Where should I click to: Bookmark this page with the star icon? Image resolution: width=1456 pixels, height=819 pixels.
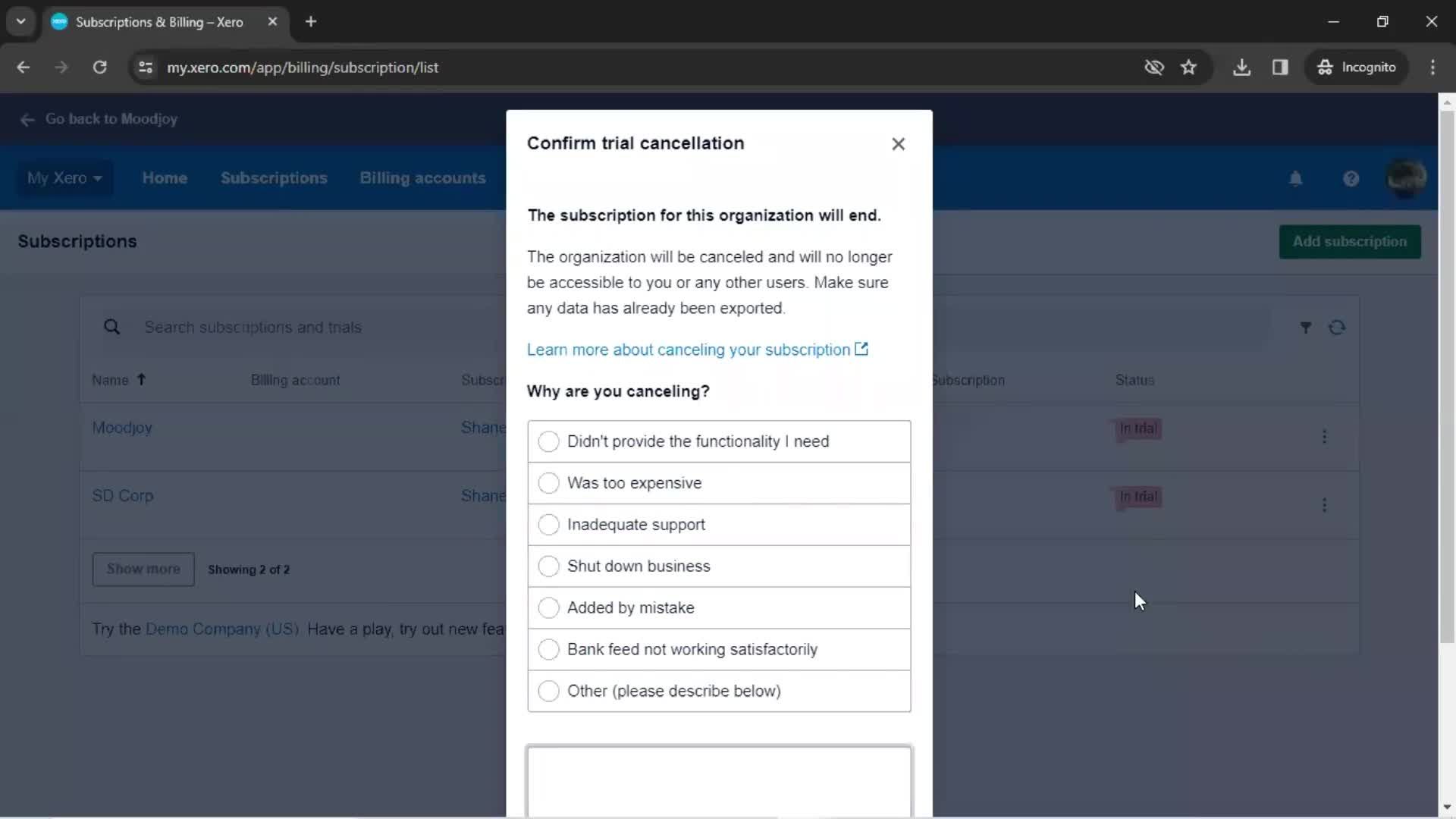[1188, 67]
